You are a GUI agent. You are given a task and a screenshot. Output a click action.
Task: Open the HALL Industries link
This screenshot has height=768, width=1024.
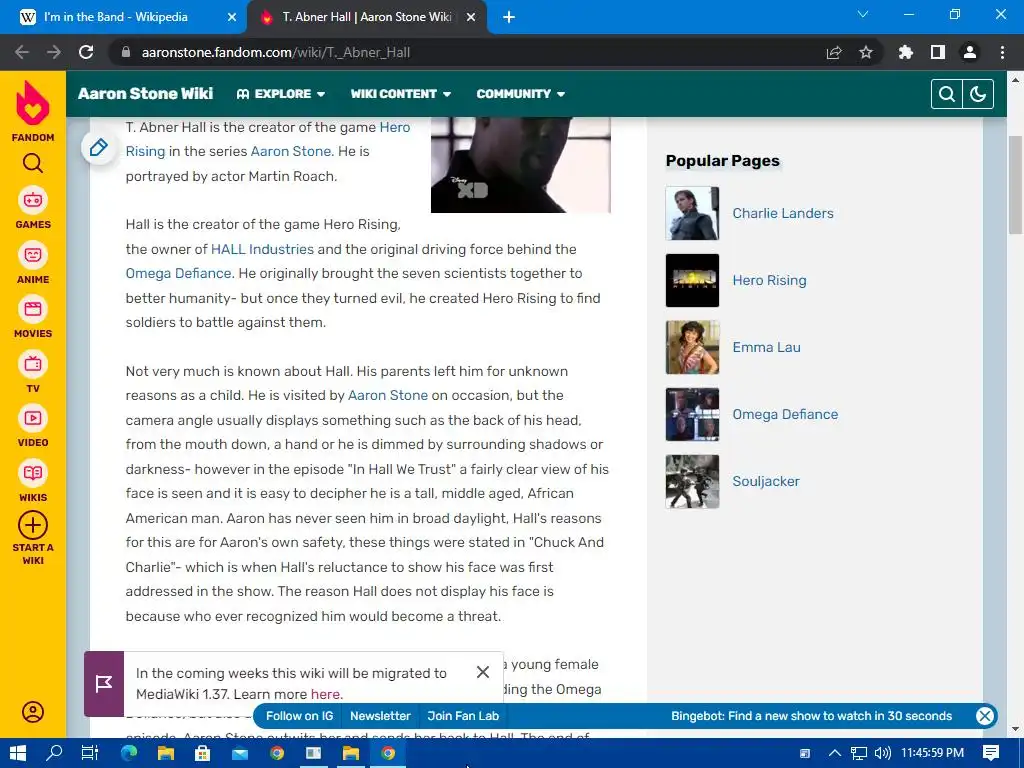(x=262, y=249)
